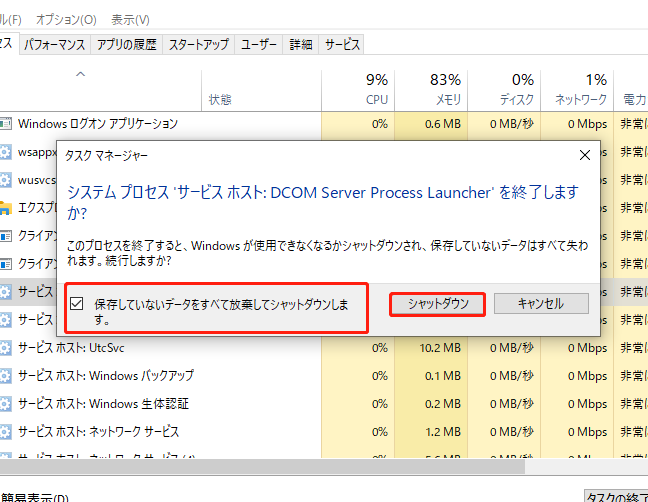This screenshot has width=648, height=502.
Task: Switch to the パフォーマンス tab
Action: [55, 45]
